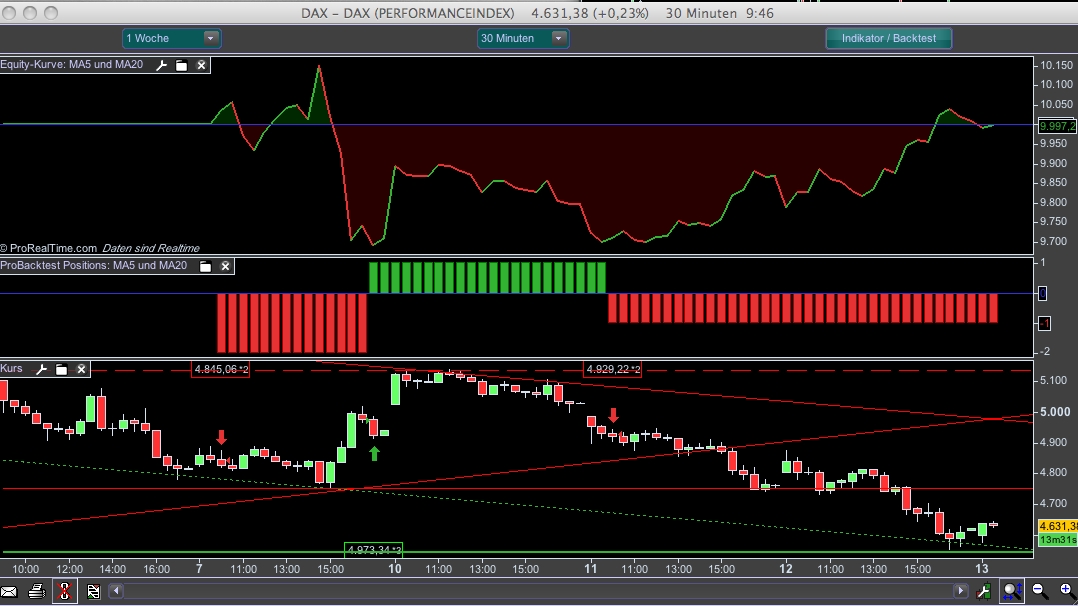Close the Kurs price panel
The width and height of the screenshot is (1078, 606).
coord(81,369)
